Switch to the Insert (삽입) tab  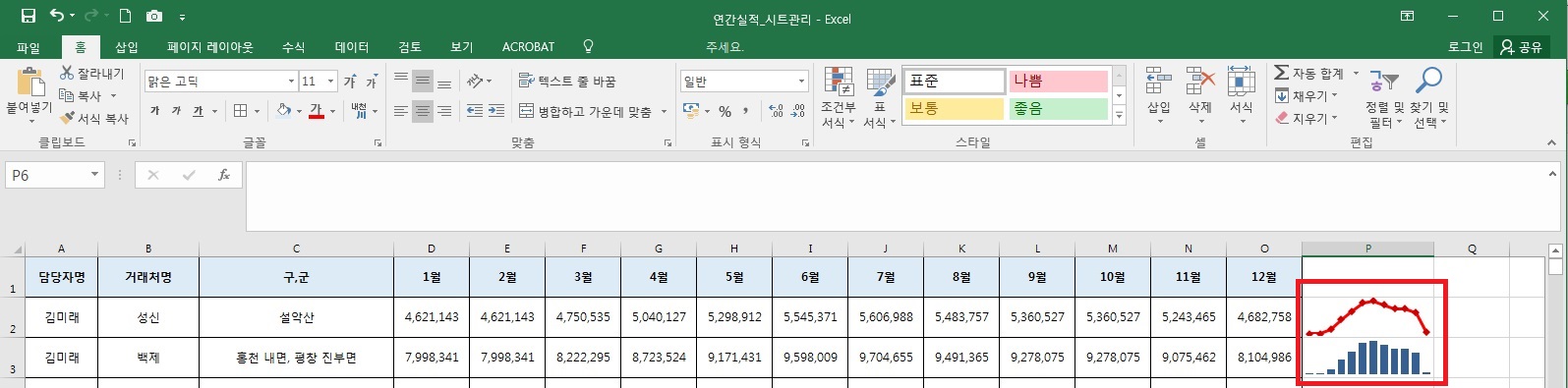point(126,47)
